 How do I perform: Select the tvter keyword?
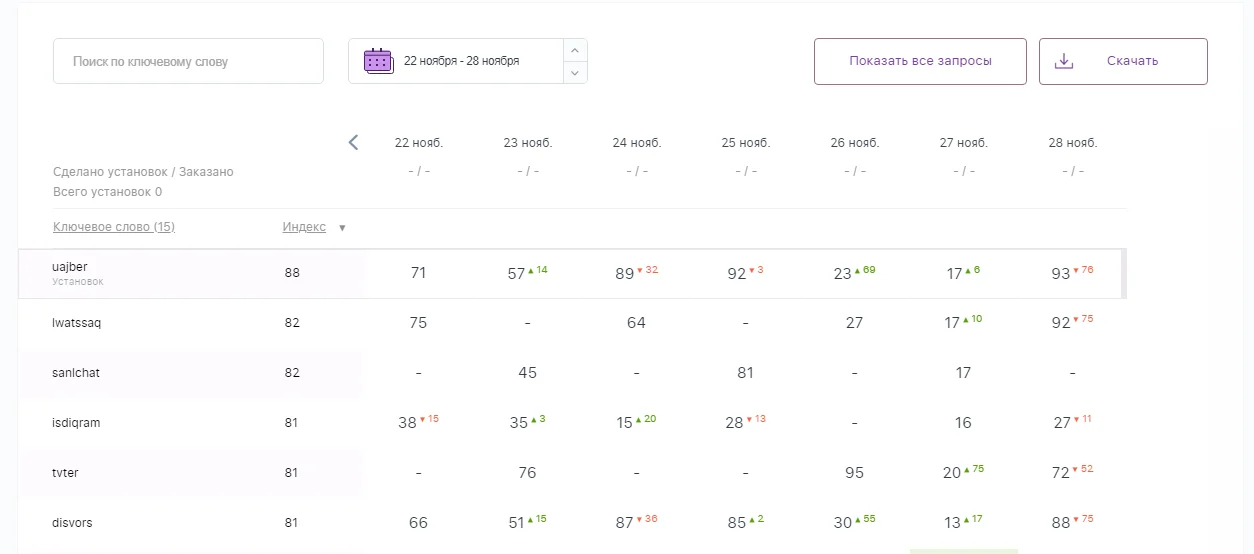click(65, 473)
